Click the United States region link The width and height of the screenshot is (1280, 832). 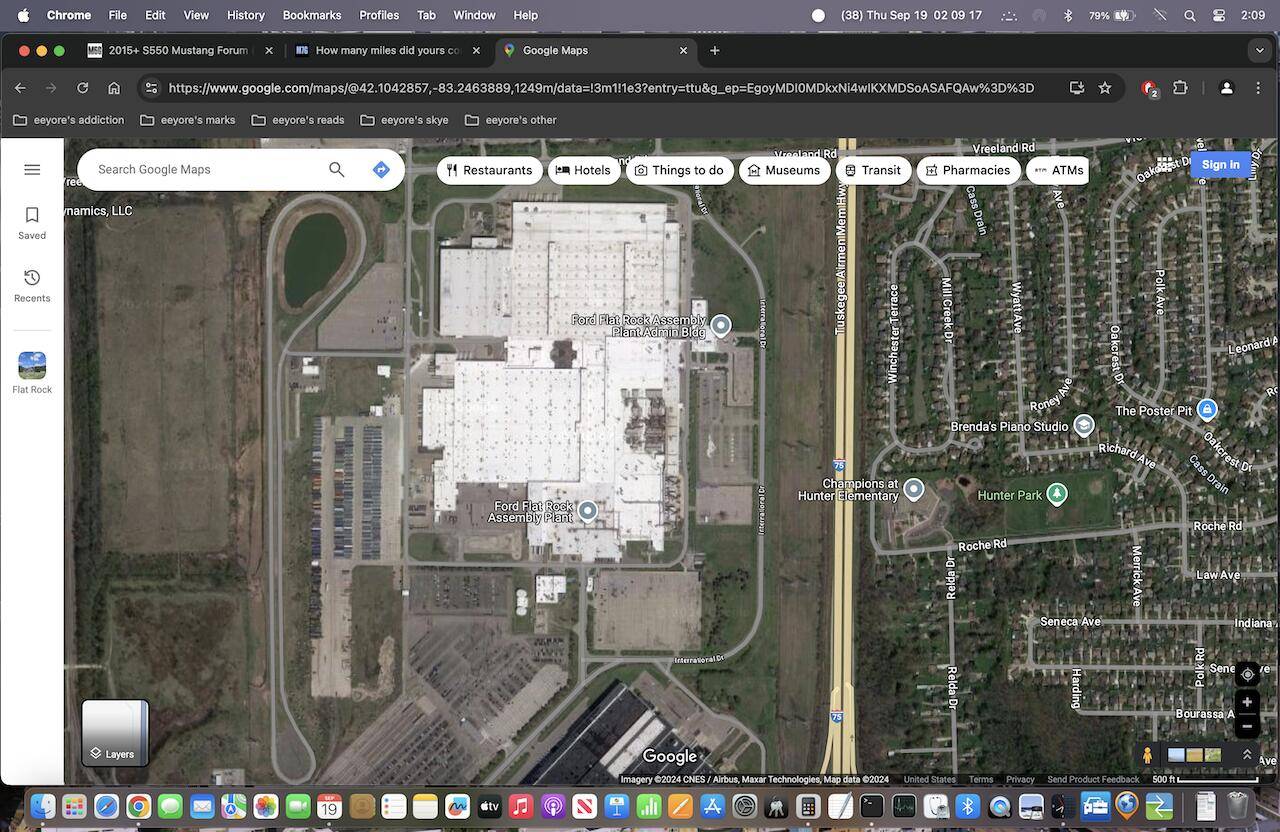[x=929, y=779]
